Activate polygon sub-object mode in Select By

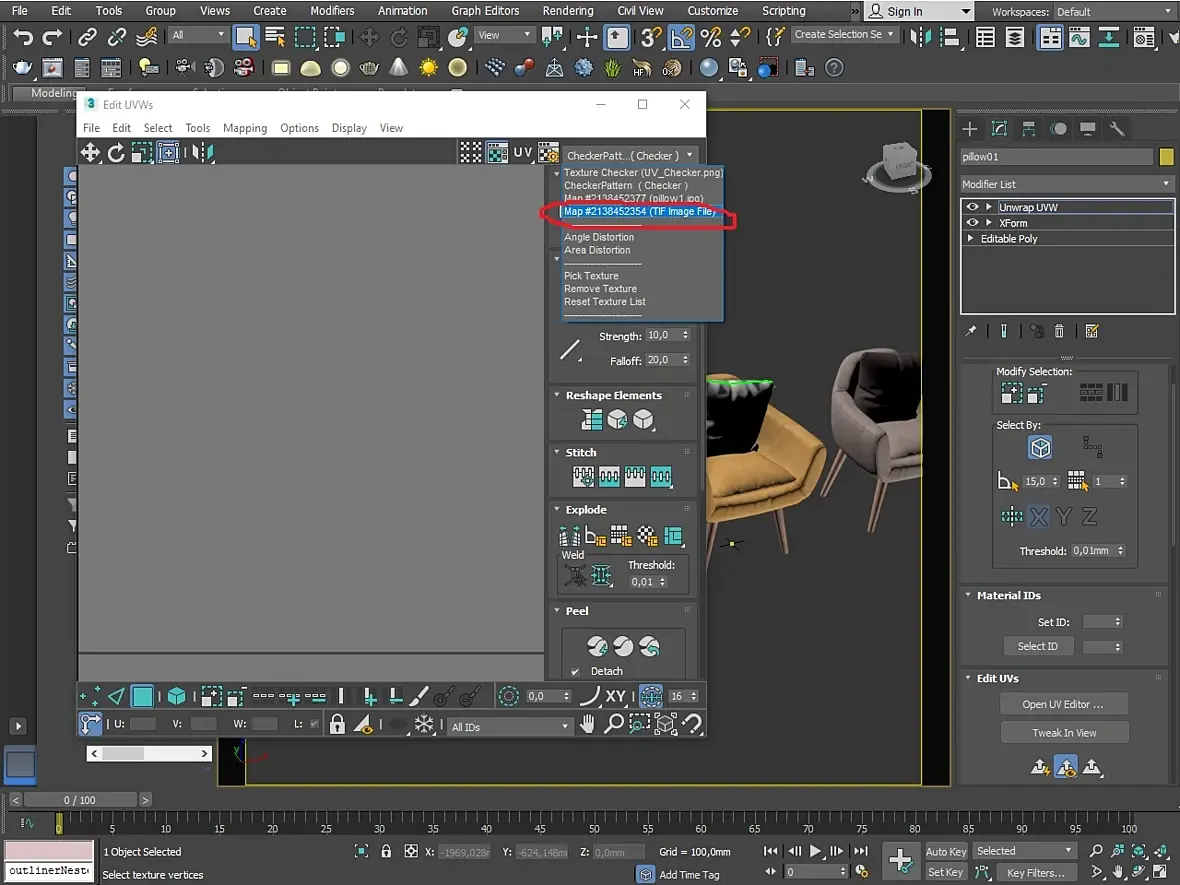(x=1040, y=447)
